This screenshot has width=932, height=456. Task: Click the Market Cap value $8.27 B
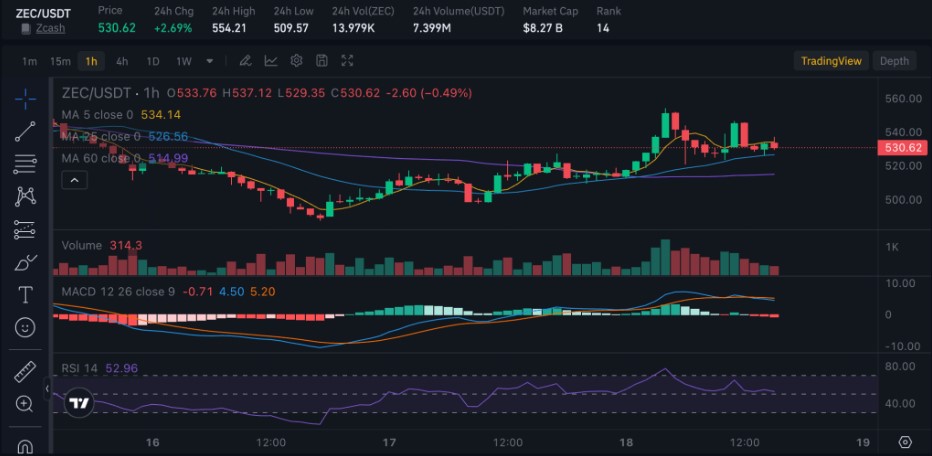(x=542, y=28)
